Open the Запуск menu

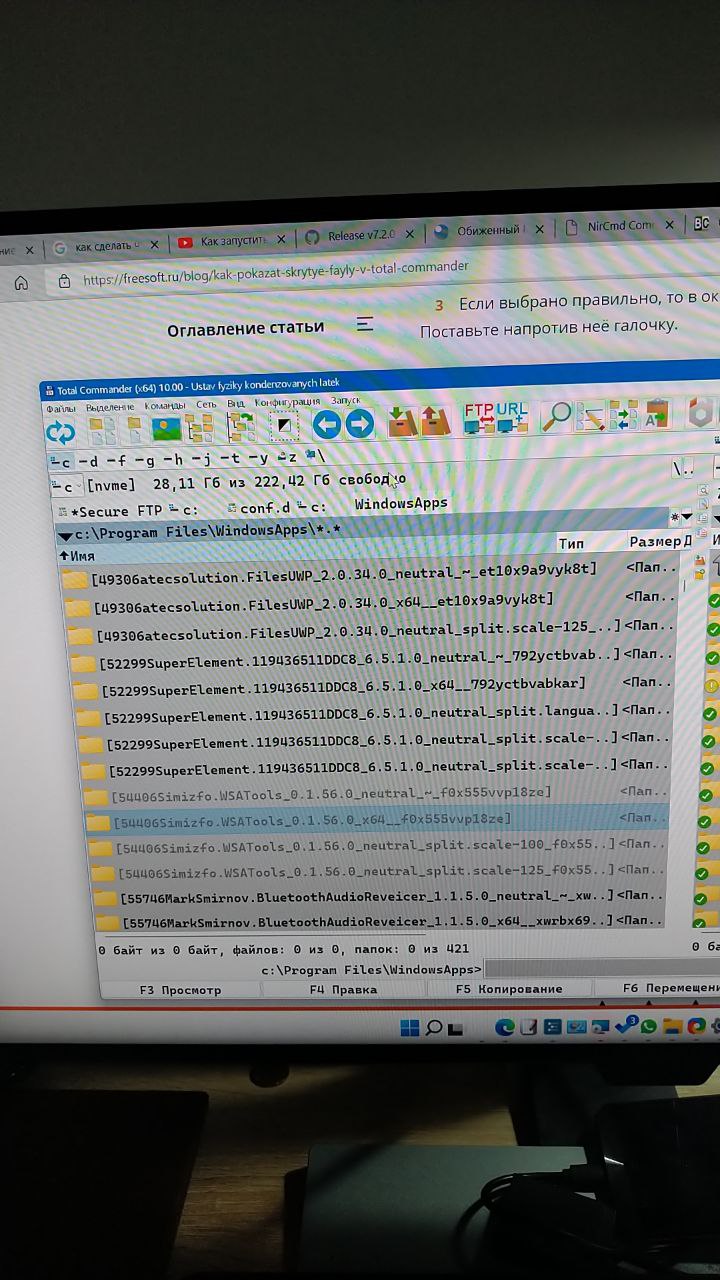coord(346,400)
